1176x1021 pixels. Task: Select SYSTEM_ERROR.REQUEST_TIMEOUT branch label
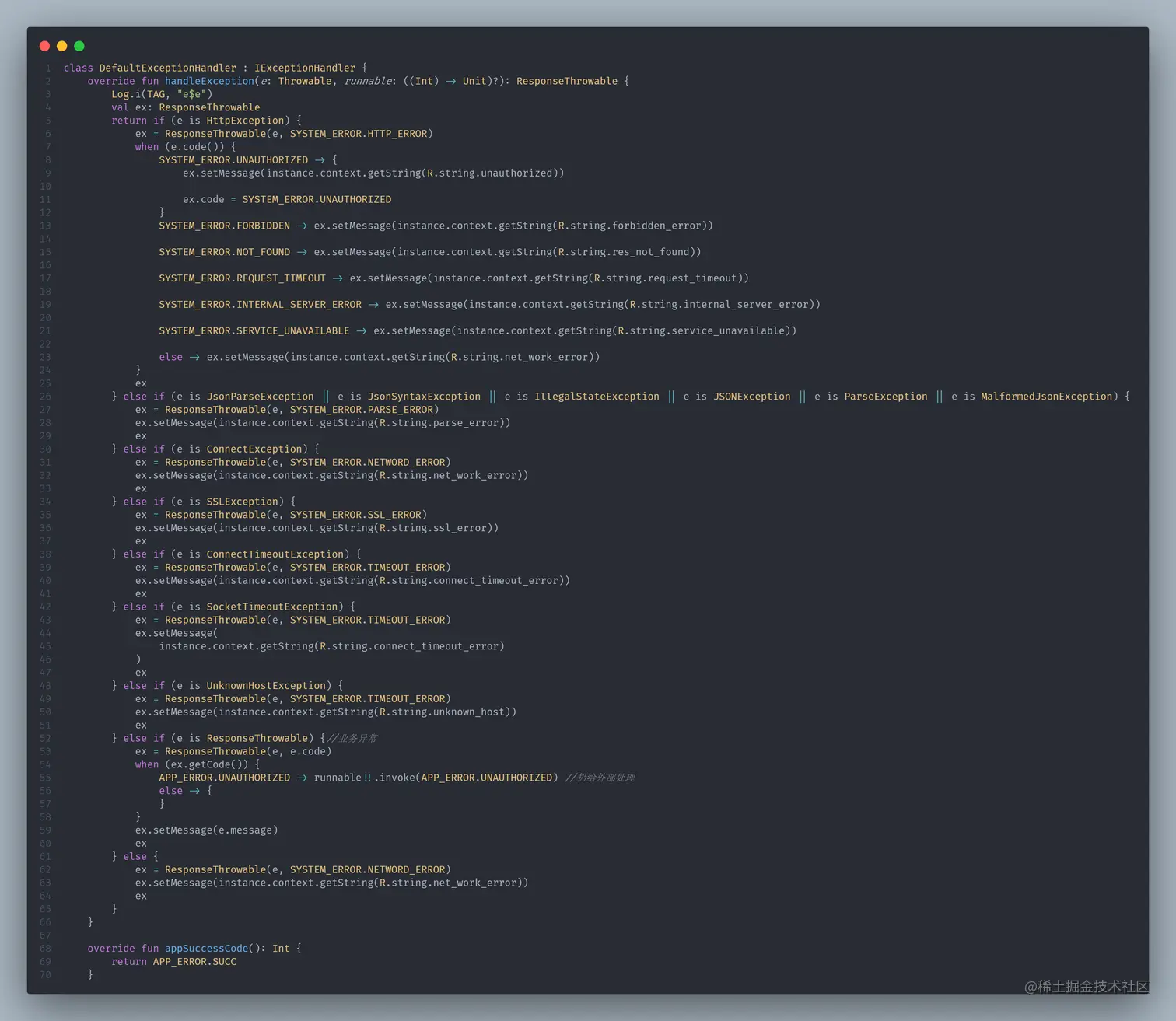point(242,278)
